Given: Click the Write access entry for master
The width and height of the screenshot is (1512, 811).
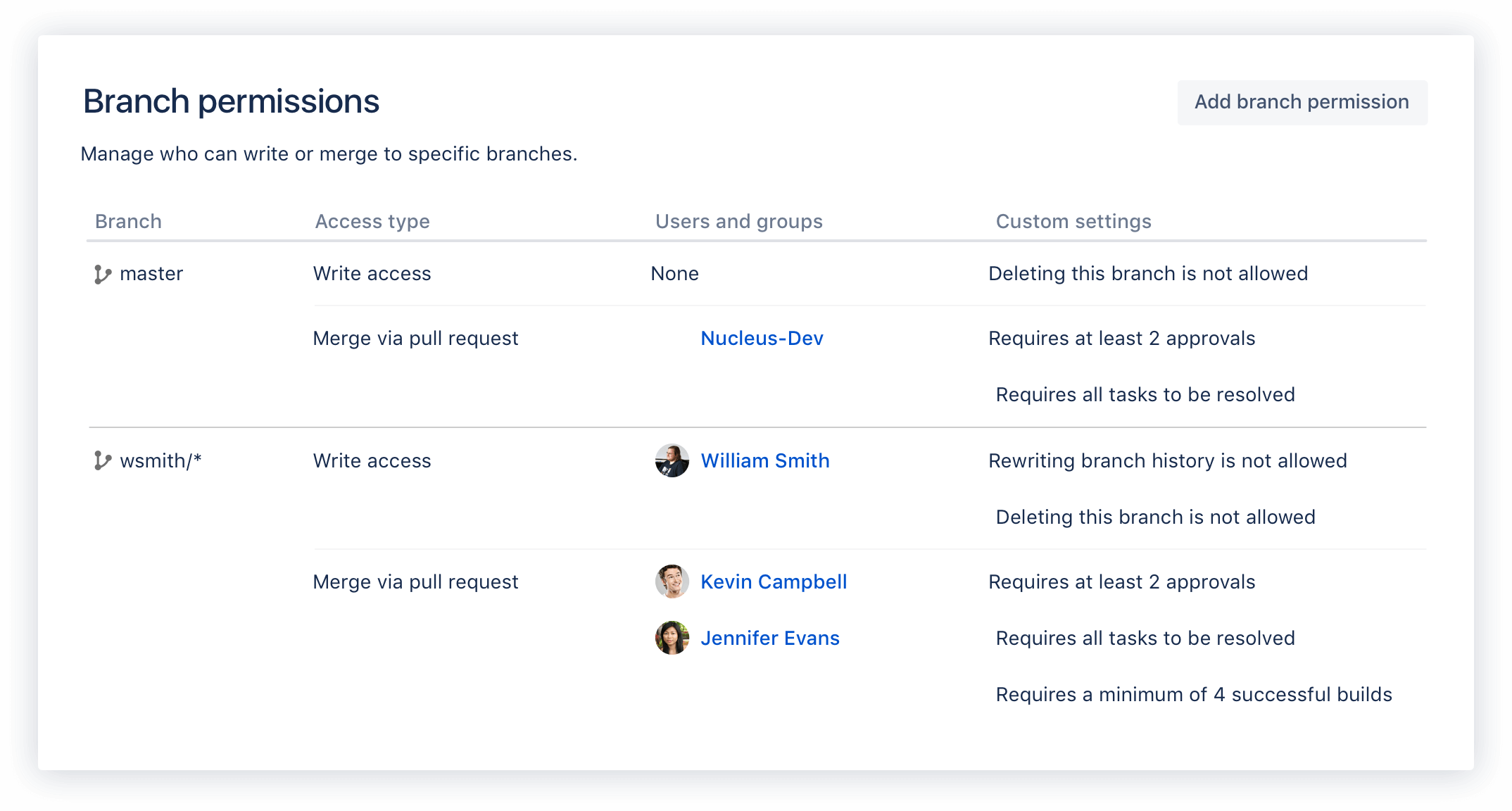Looking at the screenshot, I should (372, 274).
